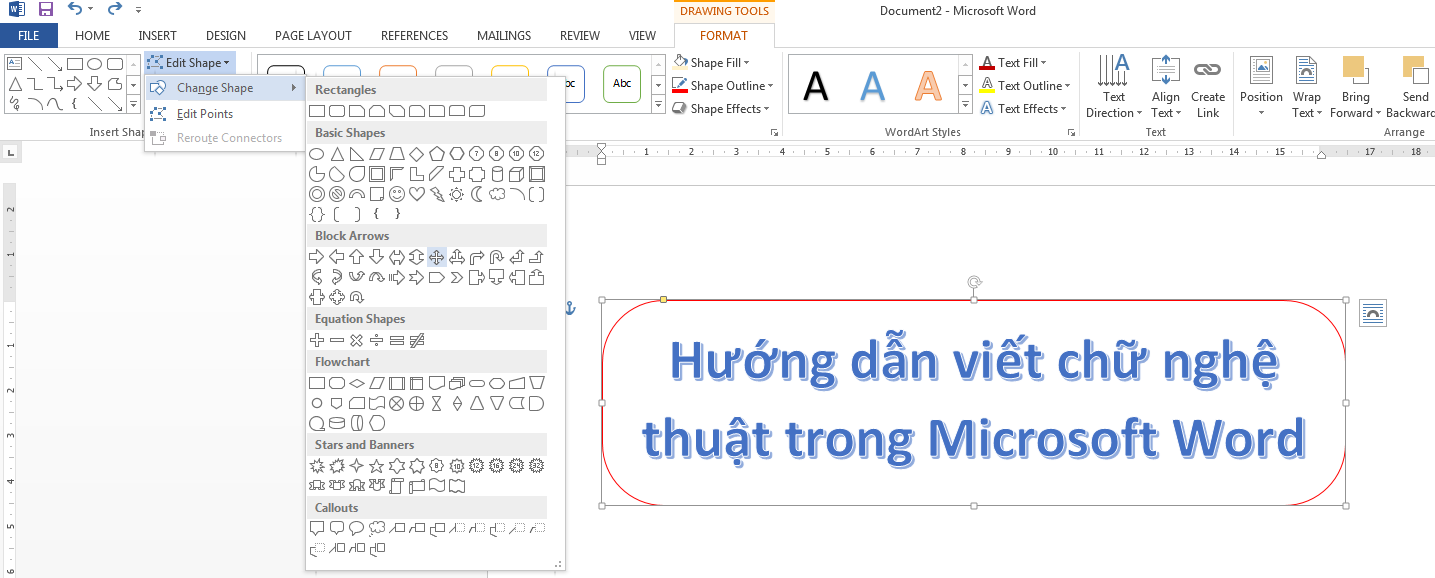Viewport: 1435px width, 578px height.
Task: Open Layout Options beside the WordArt box
Action: 1372,312
